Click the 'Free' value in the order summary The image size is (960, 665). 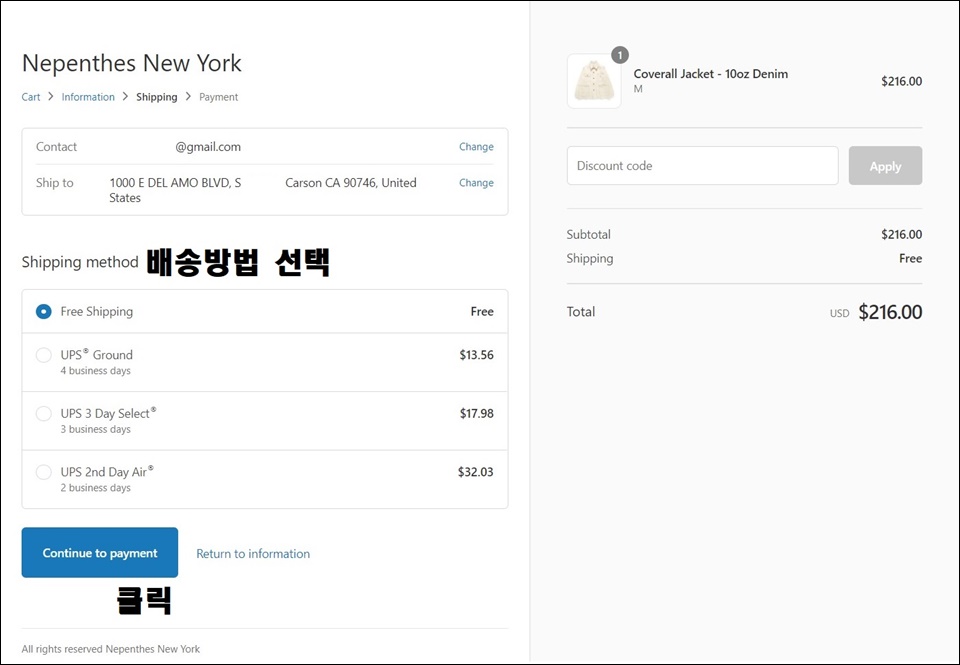tap(910, 258)
